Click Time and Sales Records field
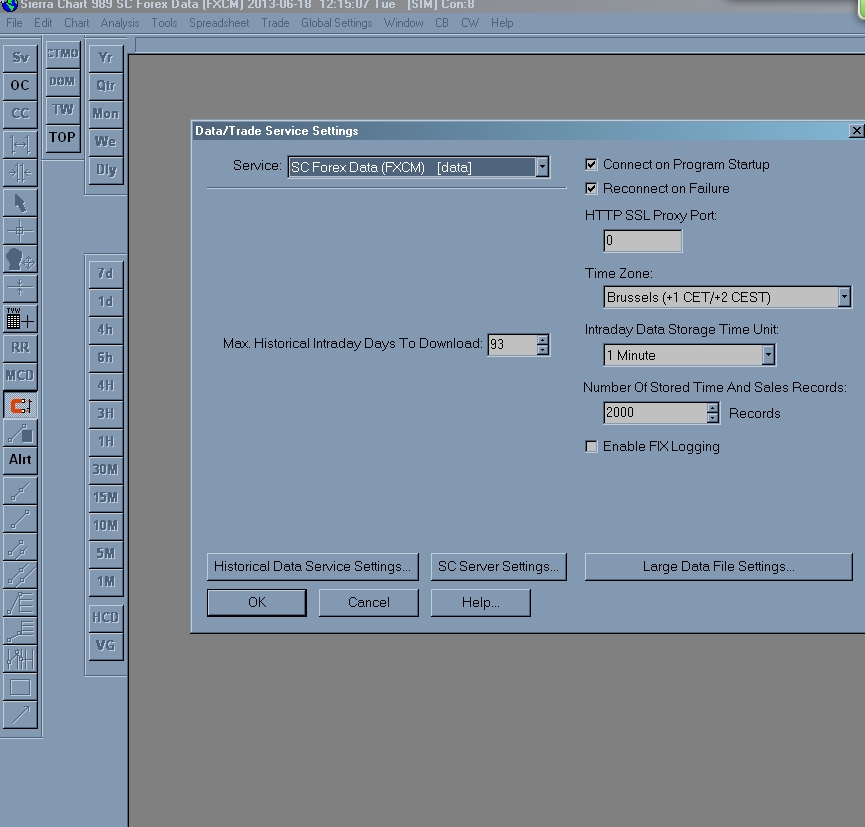Image resolution: width=865 pixels, height=827 pixels. pos(655,413)
